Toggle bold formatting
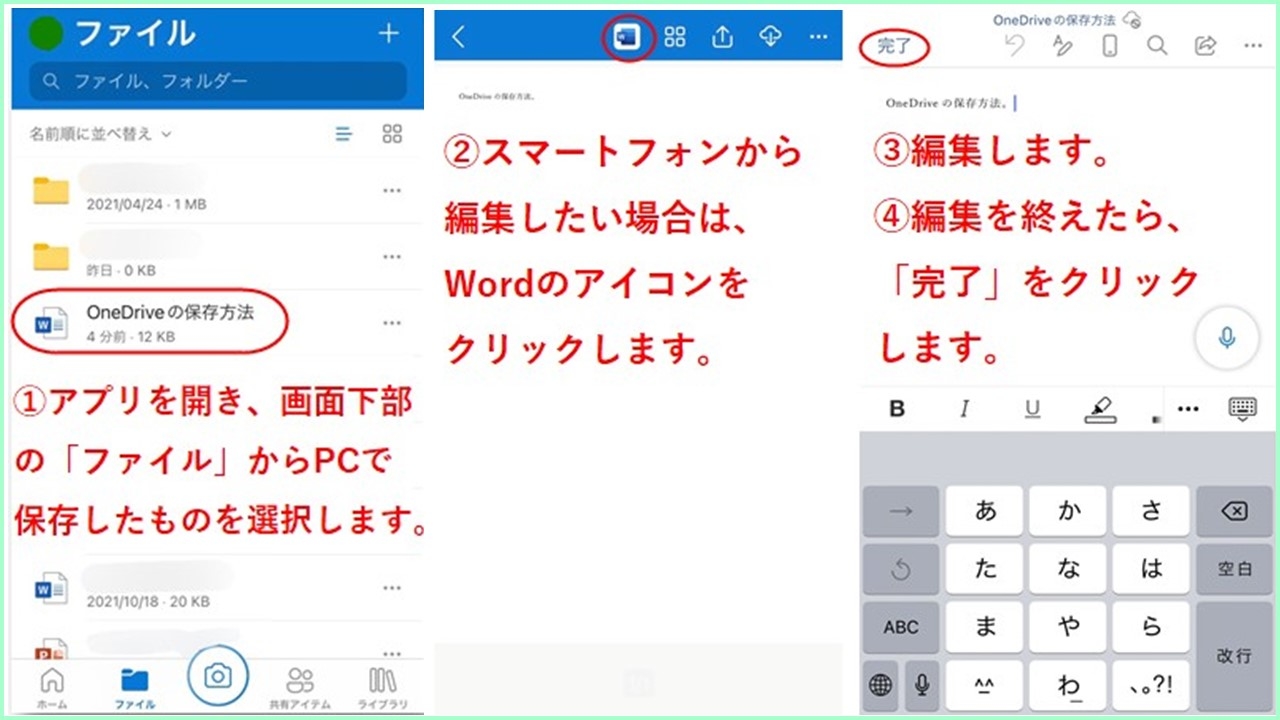1280x720 pixels. tap(897, 409)
